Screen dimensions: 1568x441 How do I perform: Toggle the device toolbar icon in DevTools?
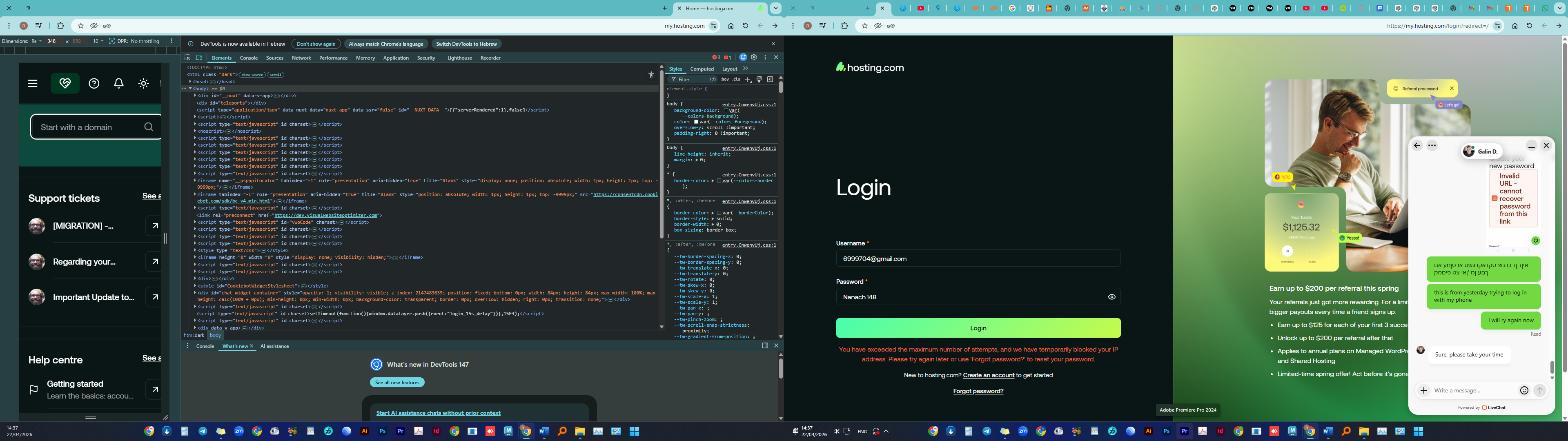[x=198, y=58]
